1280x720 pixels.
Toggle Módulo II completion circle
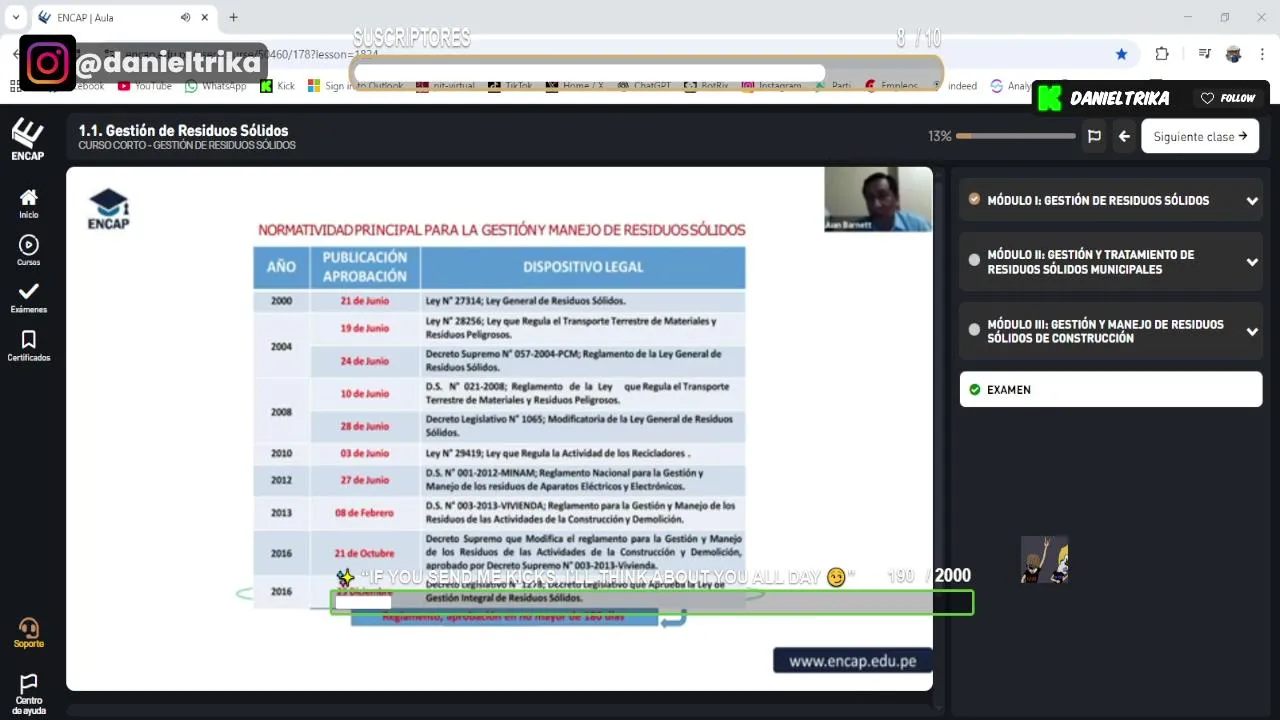tap(974, 260)
